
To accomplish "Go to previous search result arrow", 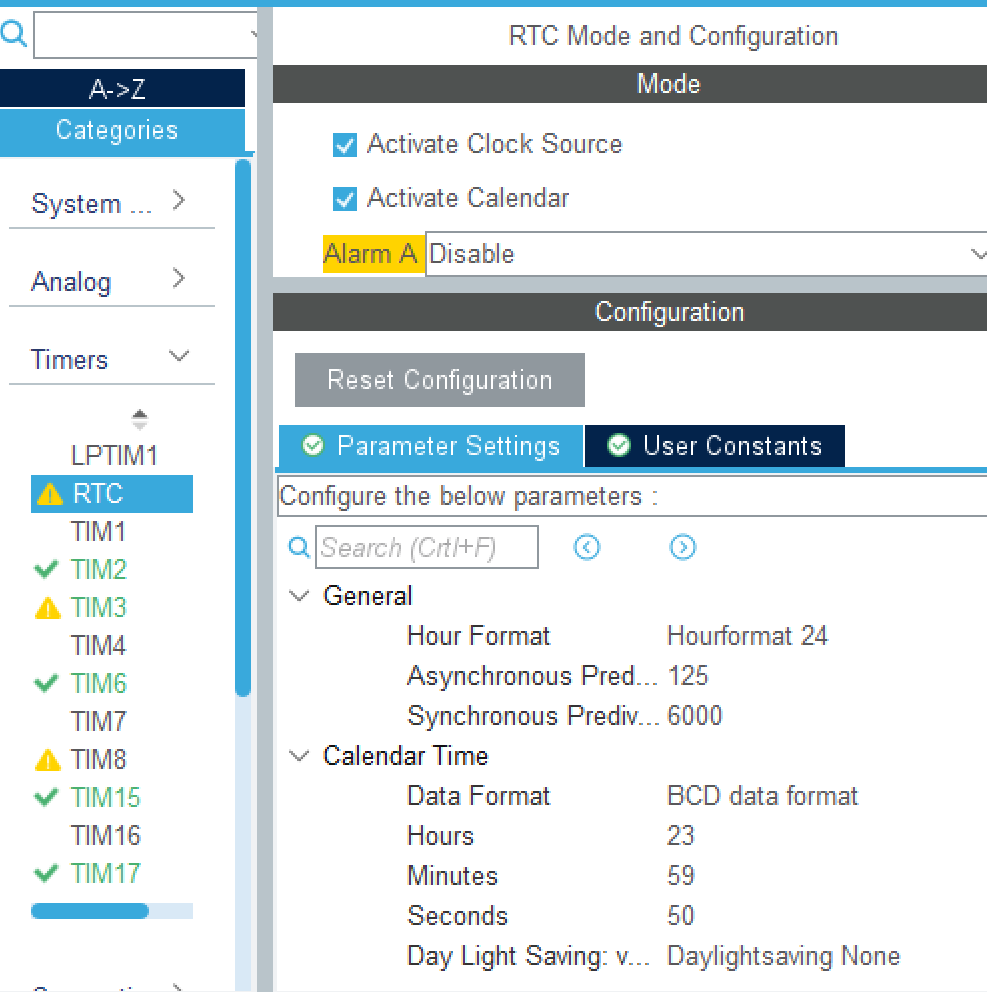I will (587, 547).
